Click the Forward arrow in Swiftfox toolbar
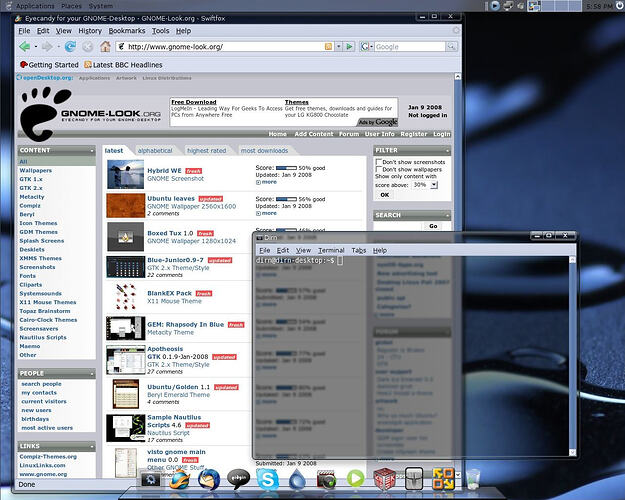 [x=47, y=47]
